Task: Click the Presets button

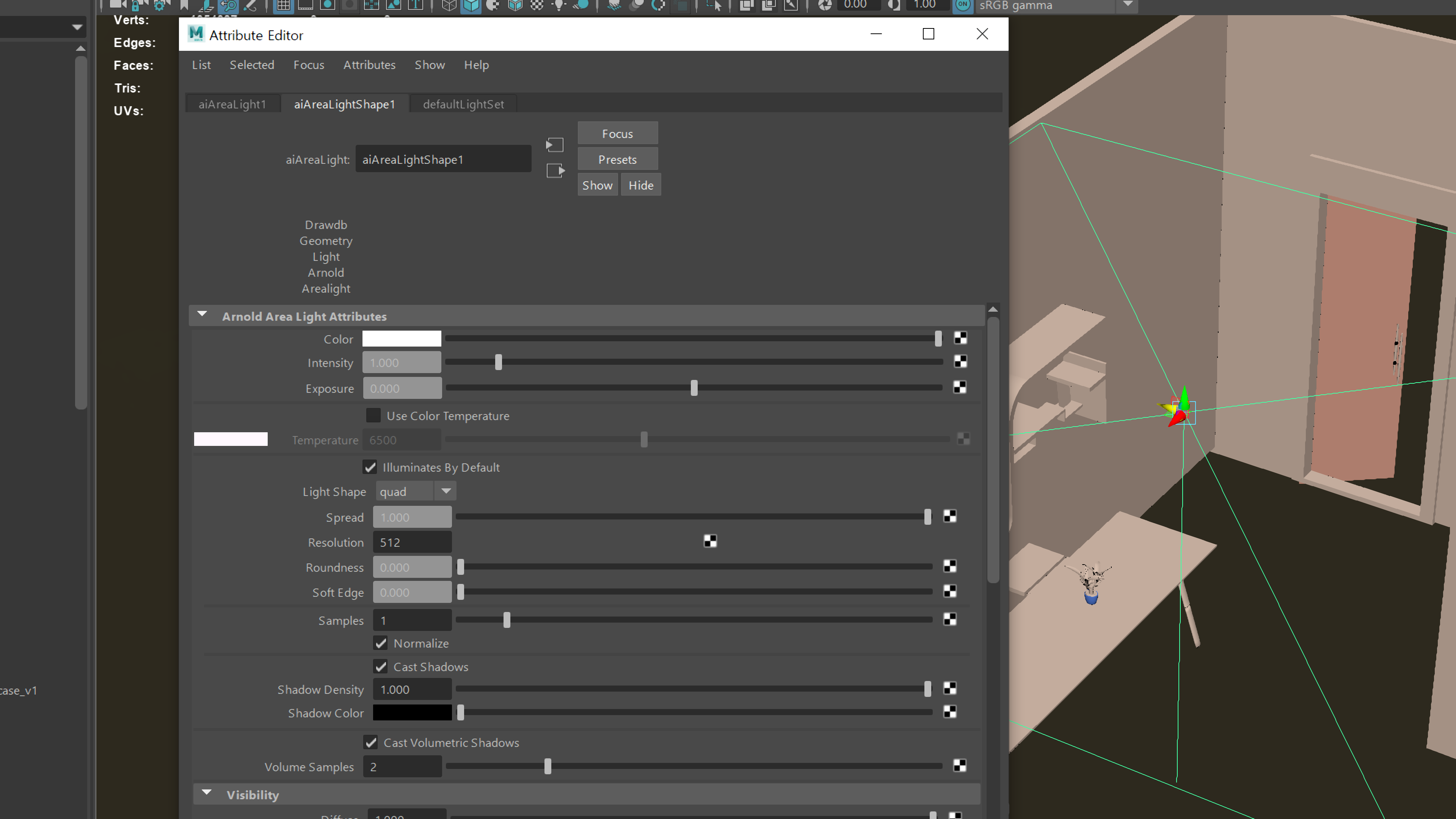Action: (617, 159)
